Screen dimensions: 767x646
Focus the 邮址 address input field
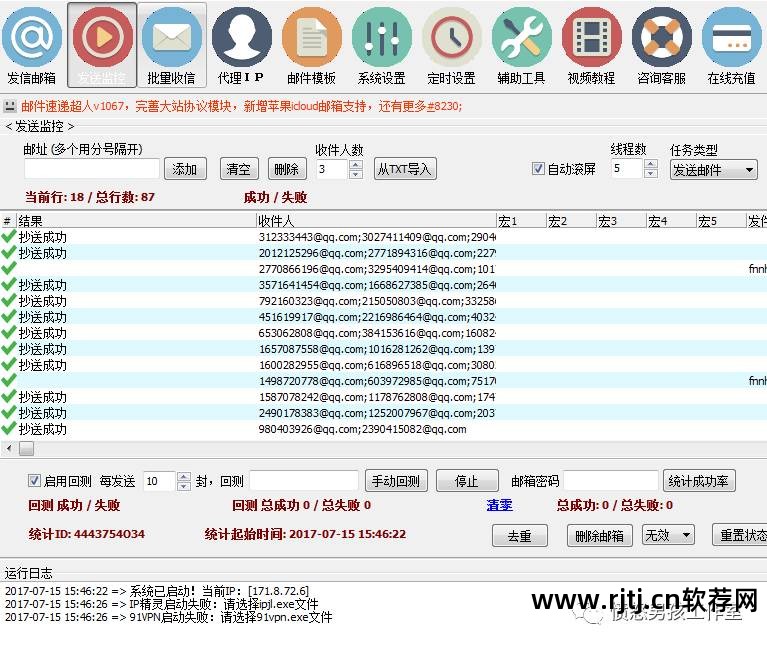click(x=92, y=169)
